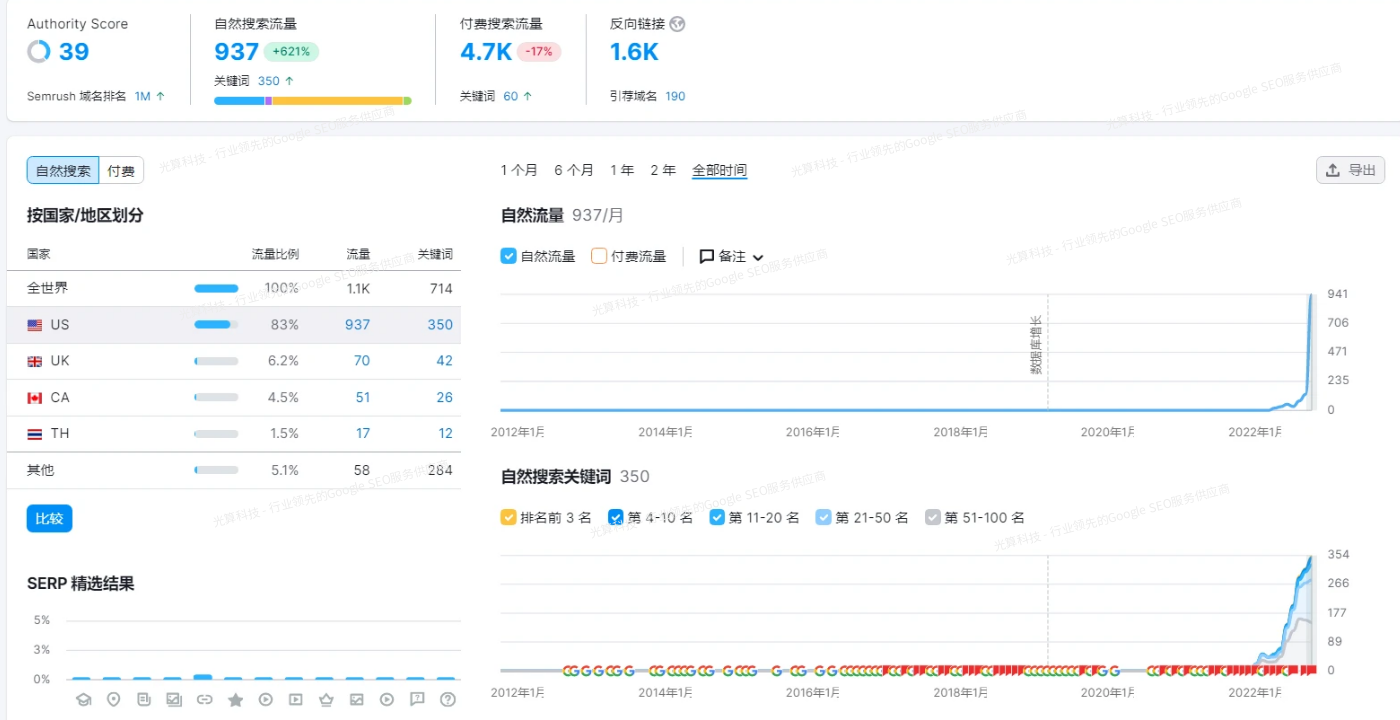The width and height of the screenshot is (1400, 720).
Task: Select the 1 年 time range option
Action: pos(622,170)
